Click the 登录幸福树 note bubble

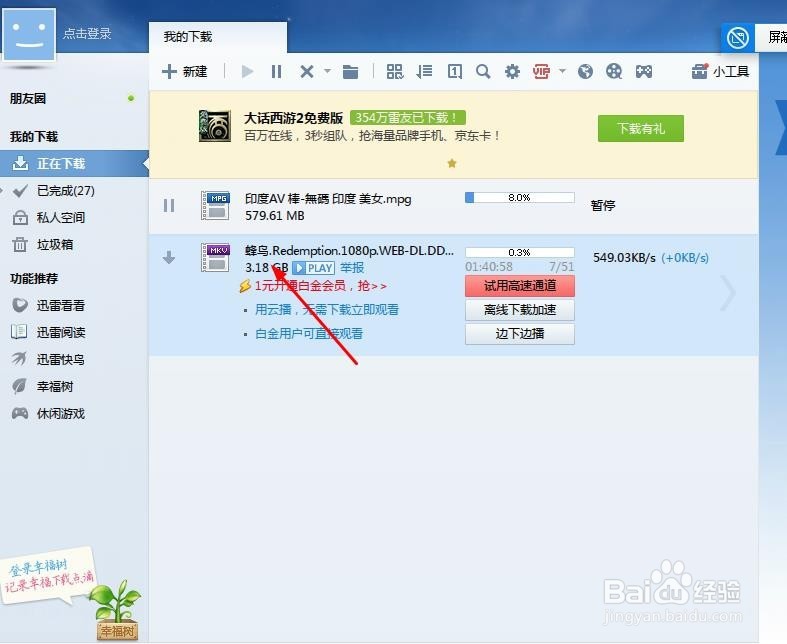pyautogui.click(x=49, y=576)
